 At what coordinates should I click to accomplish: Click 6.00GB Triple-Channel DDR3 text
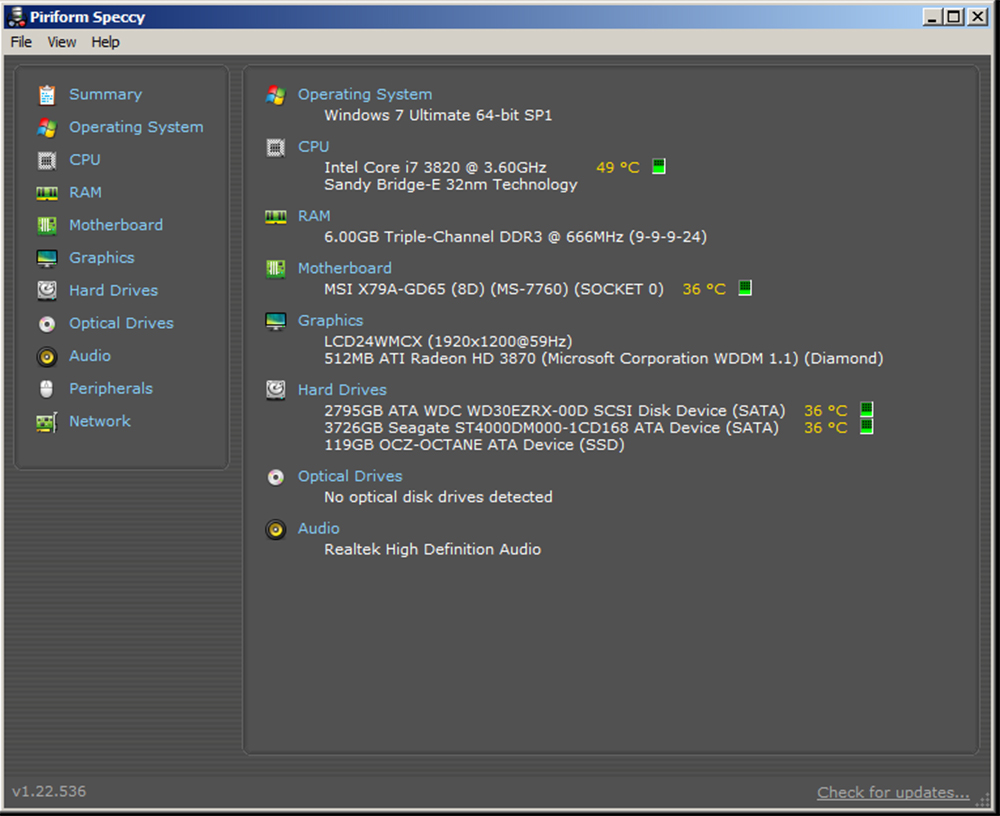pos(515,237)
